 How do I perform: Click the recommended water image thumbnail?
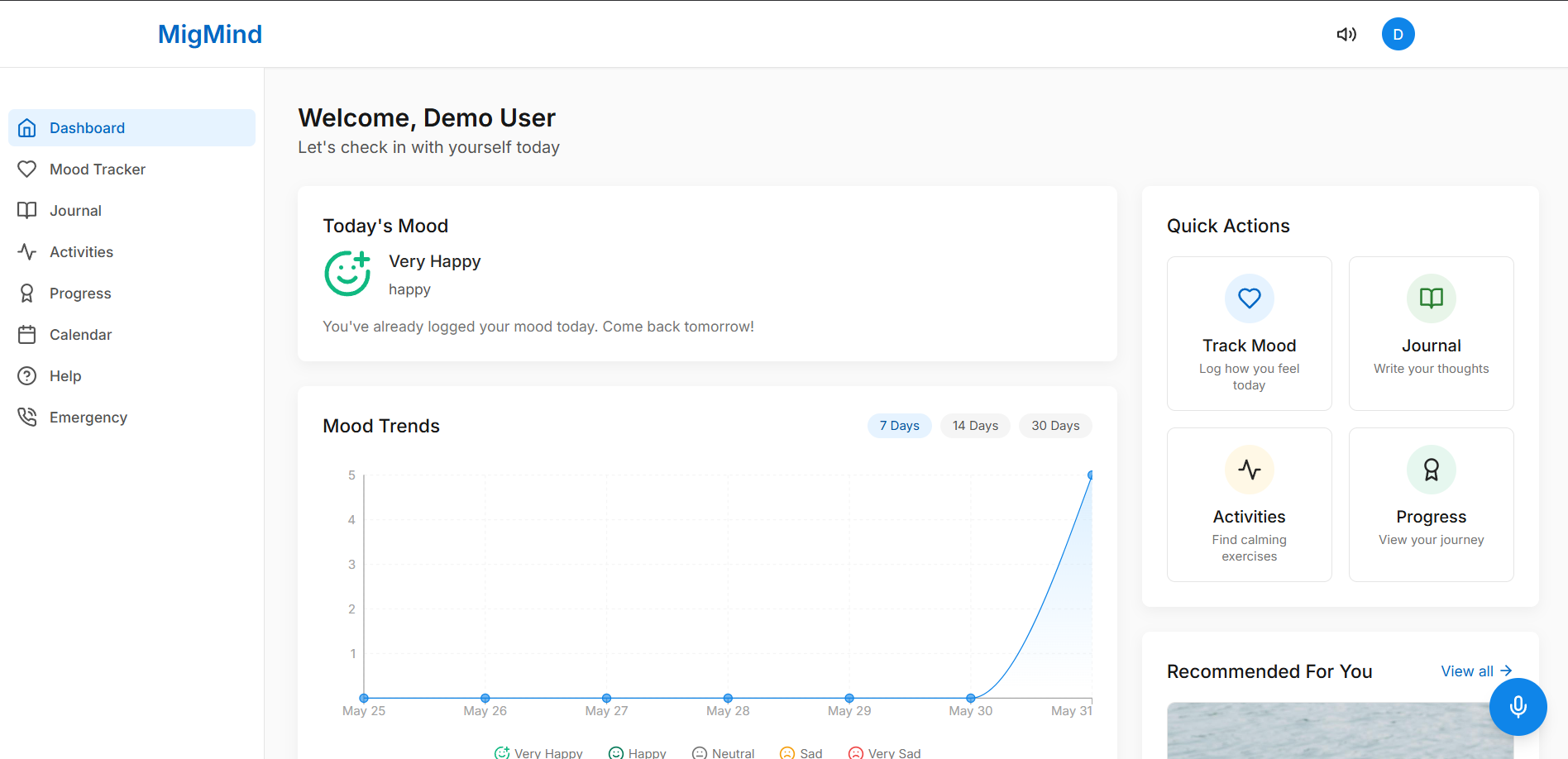click(x=1341, y=731)
